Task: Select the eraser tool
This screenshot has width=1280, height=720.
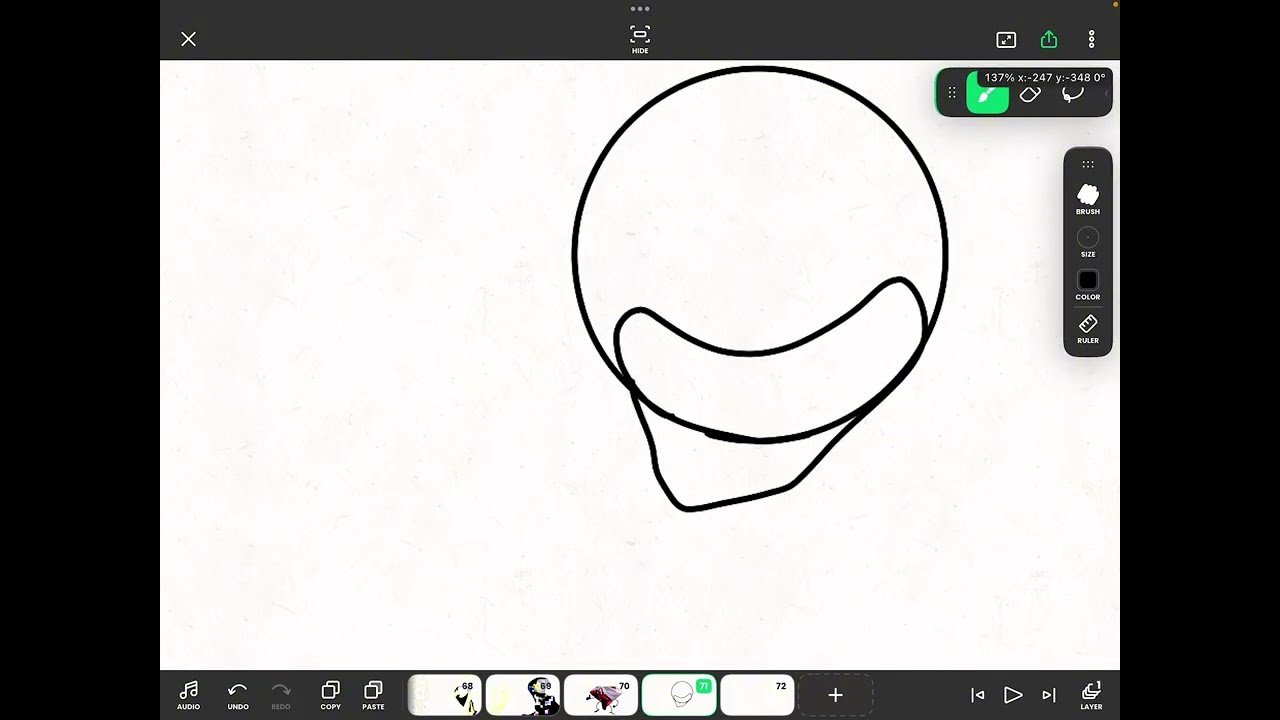Action: [1030, 94]
